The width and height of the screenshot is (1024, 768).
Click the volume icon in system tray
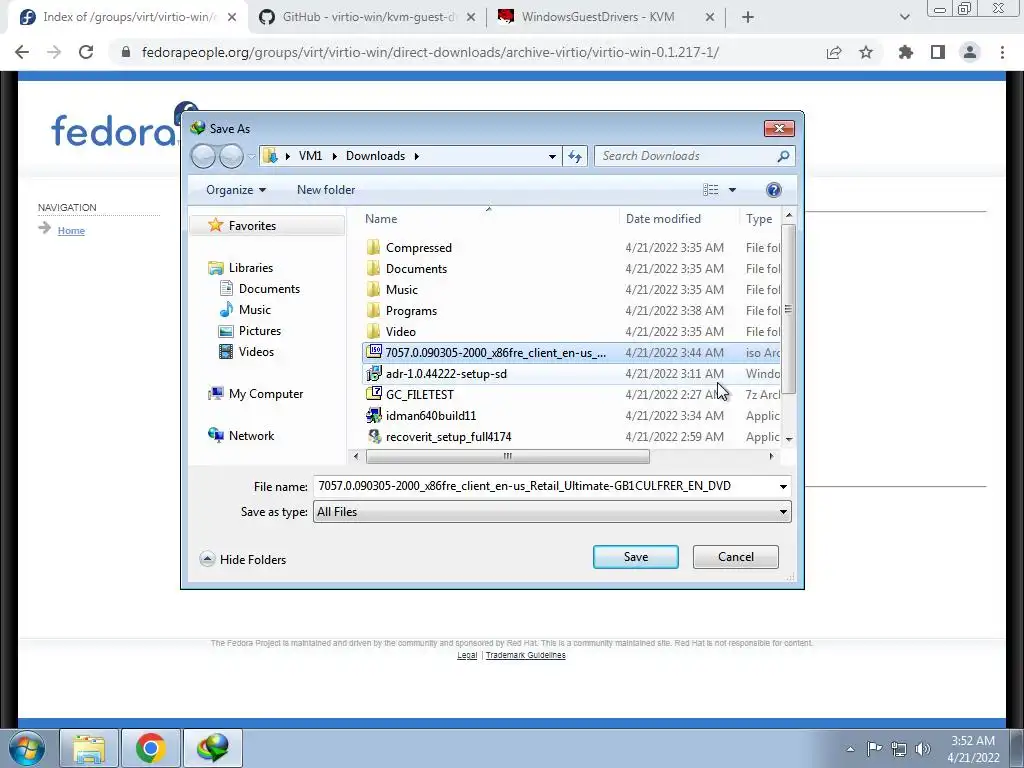923,749
